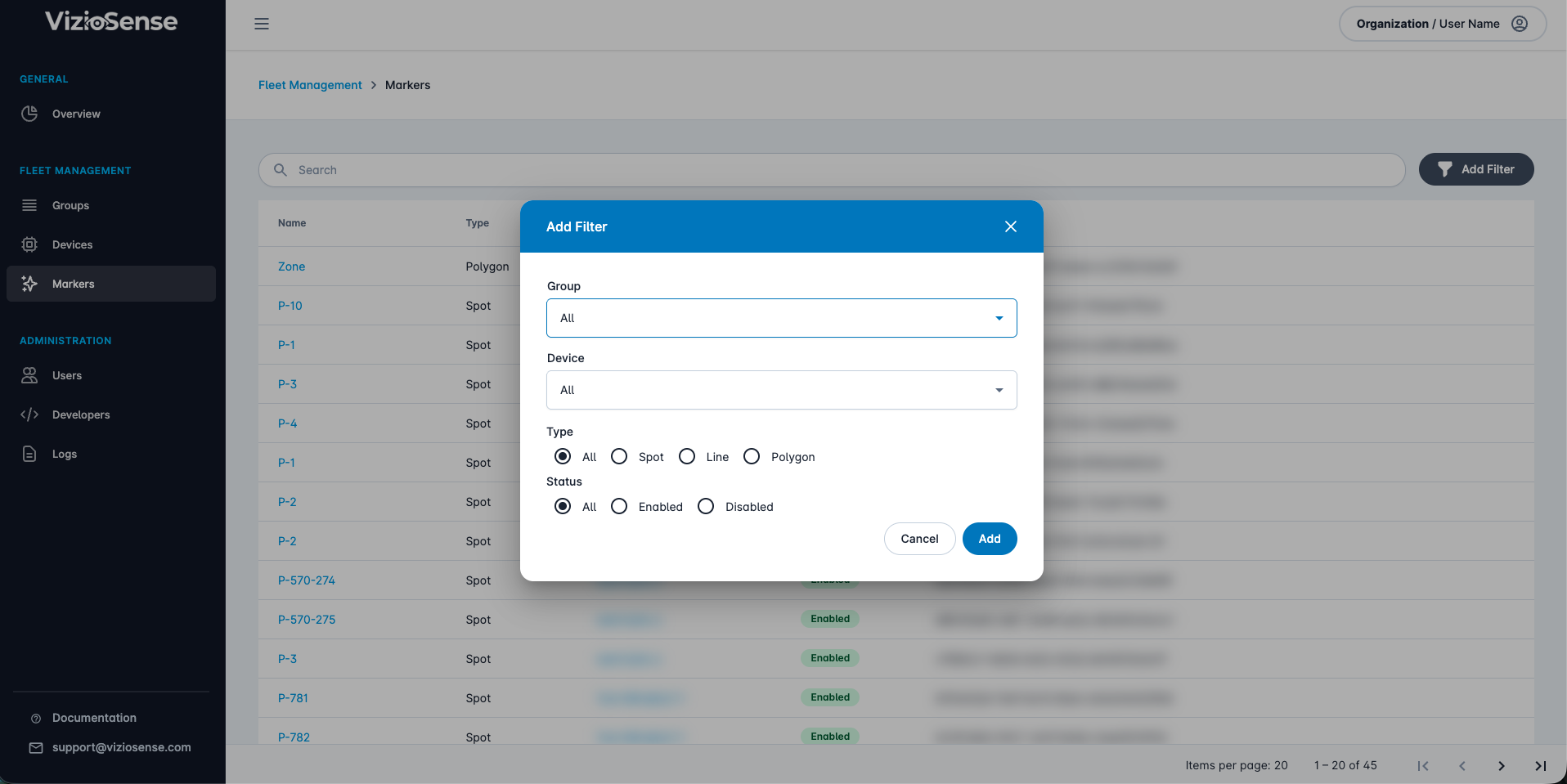This screenshot has width=1567, height=784.
Task: Open Logs in sidebar
Action: pyautogui.click(x=111, y=454)
